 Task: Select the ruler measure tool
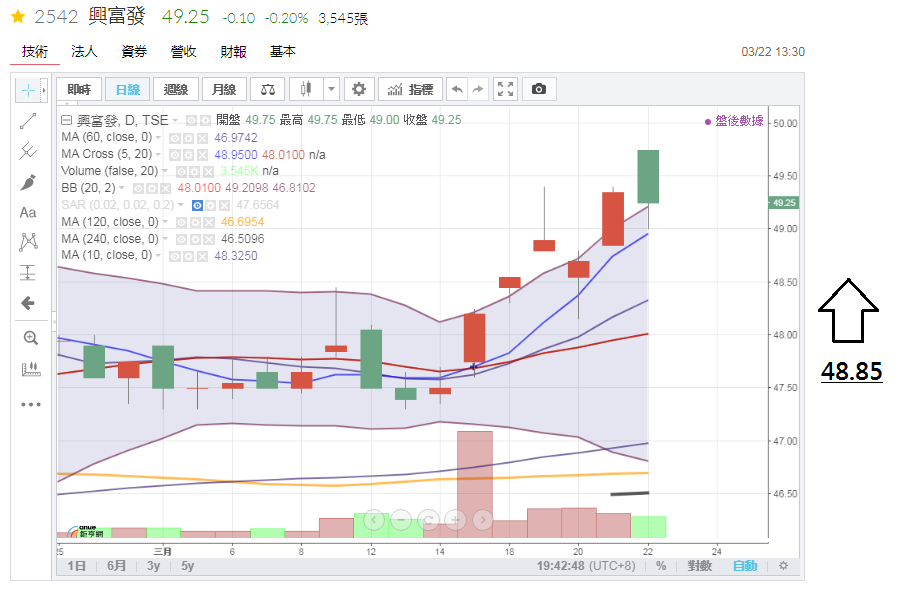point(30,369)
